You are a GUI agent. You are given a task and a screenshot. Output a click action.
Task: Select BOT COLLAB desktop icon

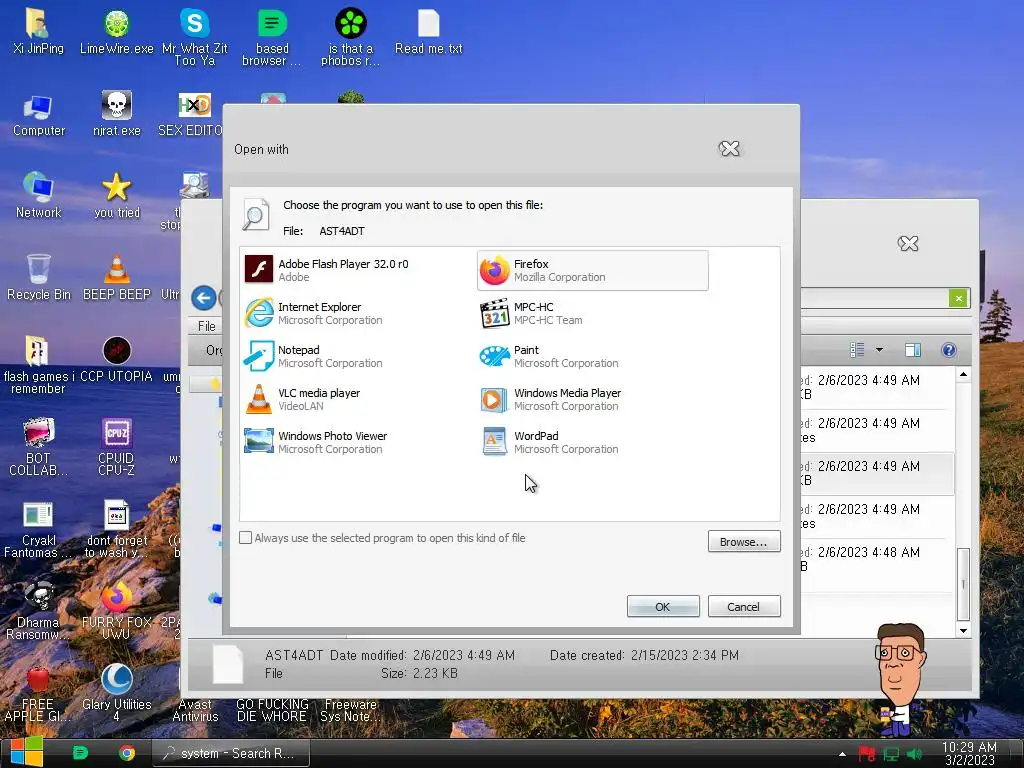click(38, 447)
